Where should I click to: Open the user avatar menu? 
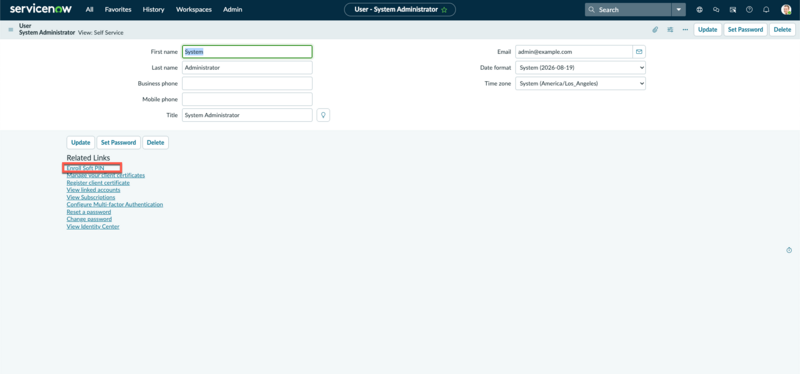pos(786,10)
